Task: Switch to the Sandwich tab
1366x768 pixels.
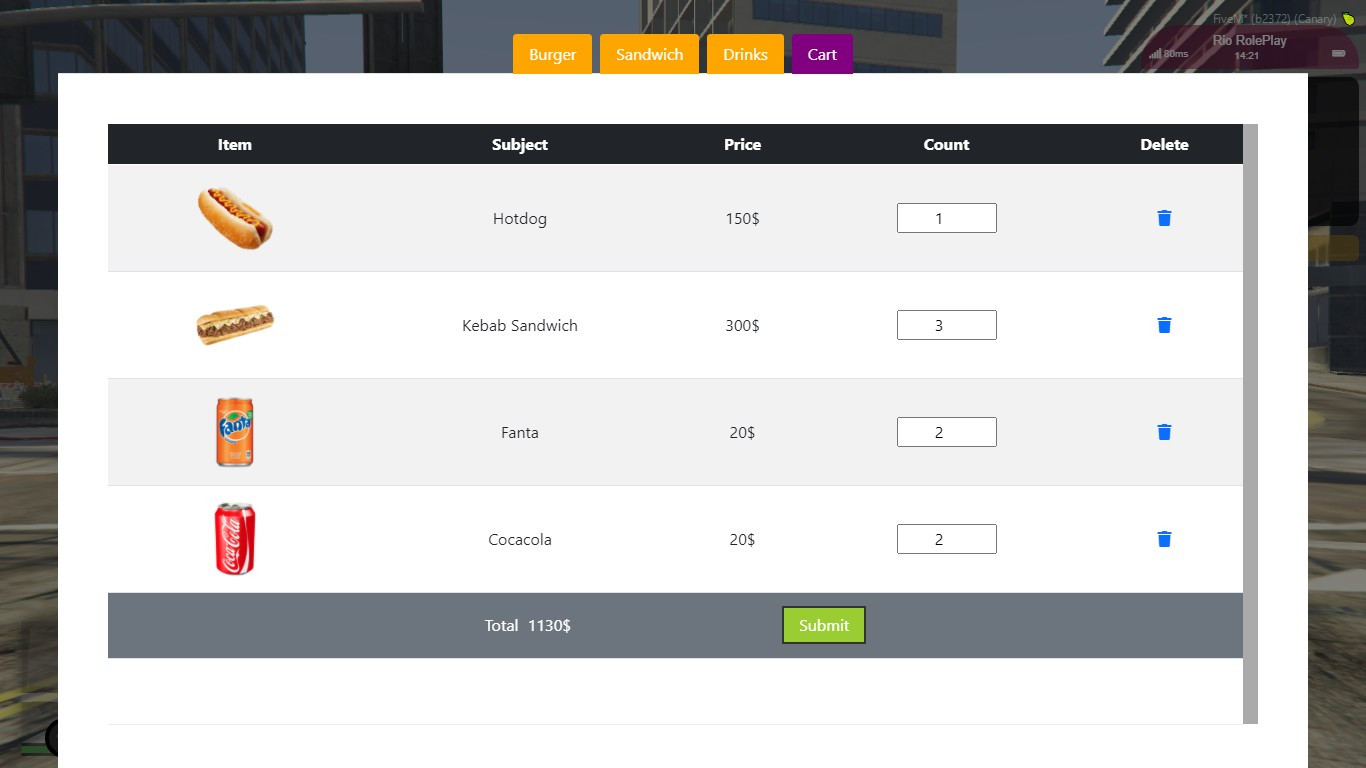Action: click(649, 54)
